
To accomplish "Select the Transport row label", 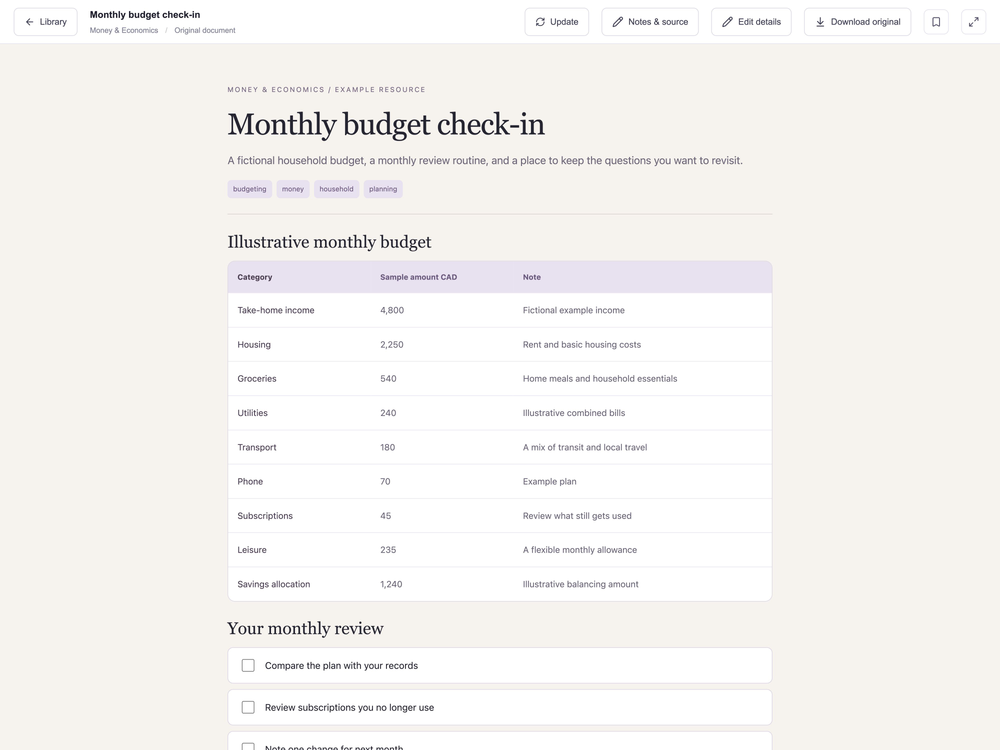I will pyautogui.click(x=257, y=447).
